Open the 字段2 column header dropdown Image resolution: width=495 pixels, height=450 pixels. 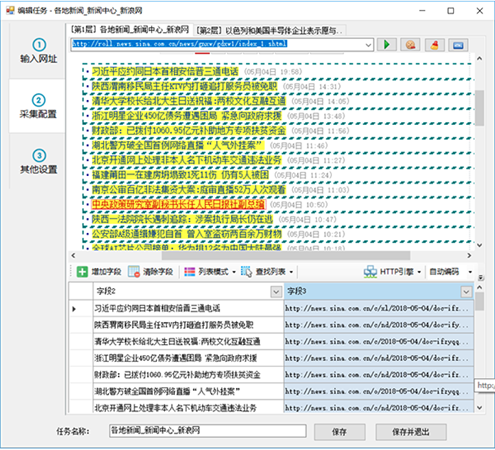(x=276, y=292)
